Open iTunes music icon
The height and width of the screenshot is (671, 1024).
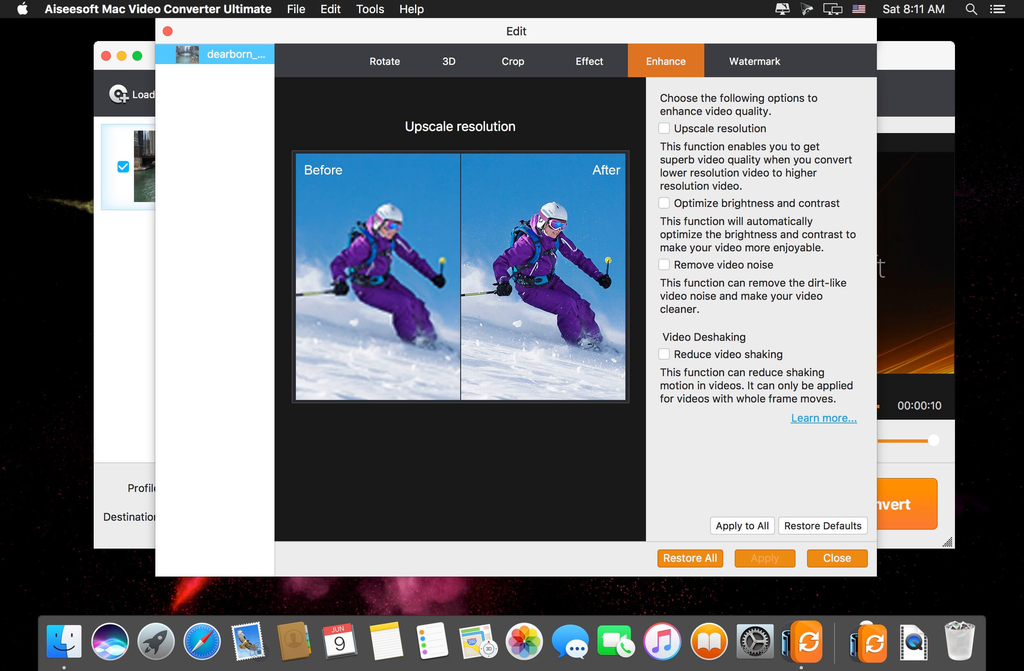pos(662,640)
